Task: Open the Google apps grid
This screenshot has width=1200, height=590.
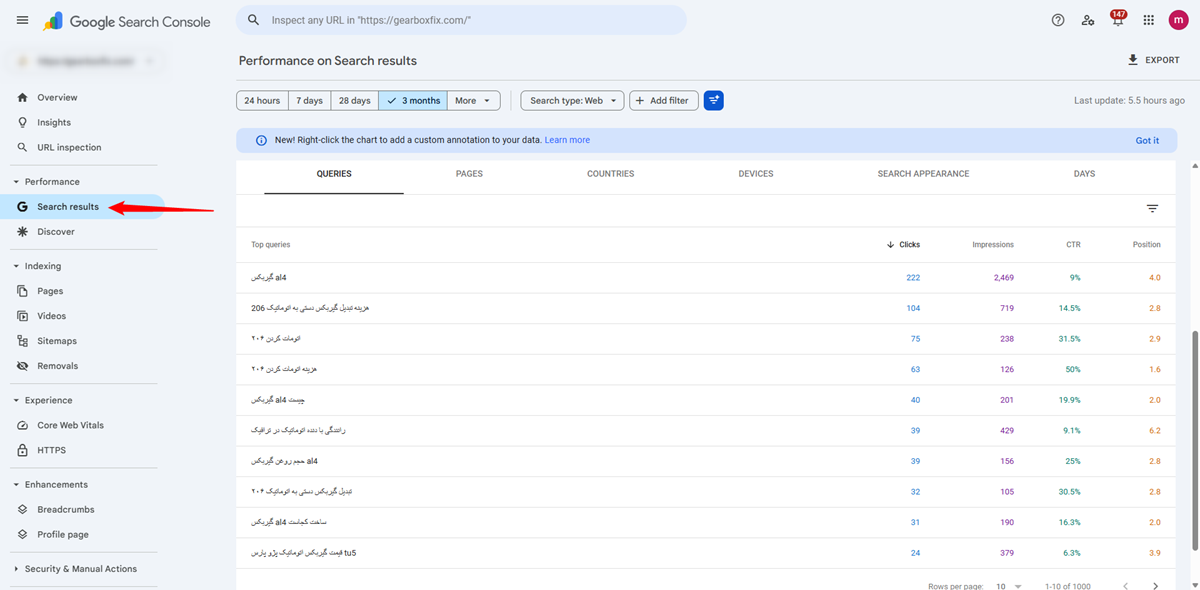Action: coord(1148,20)
